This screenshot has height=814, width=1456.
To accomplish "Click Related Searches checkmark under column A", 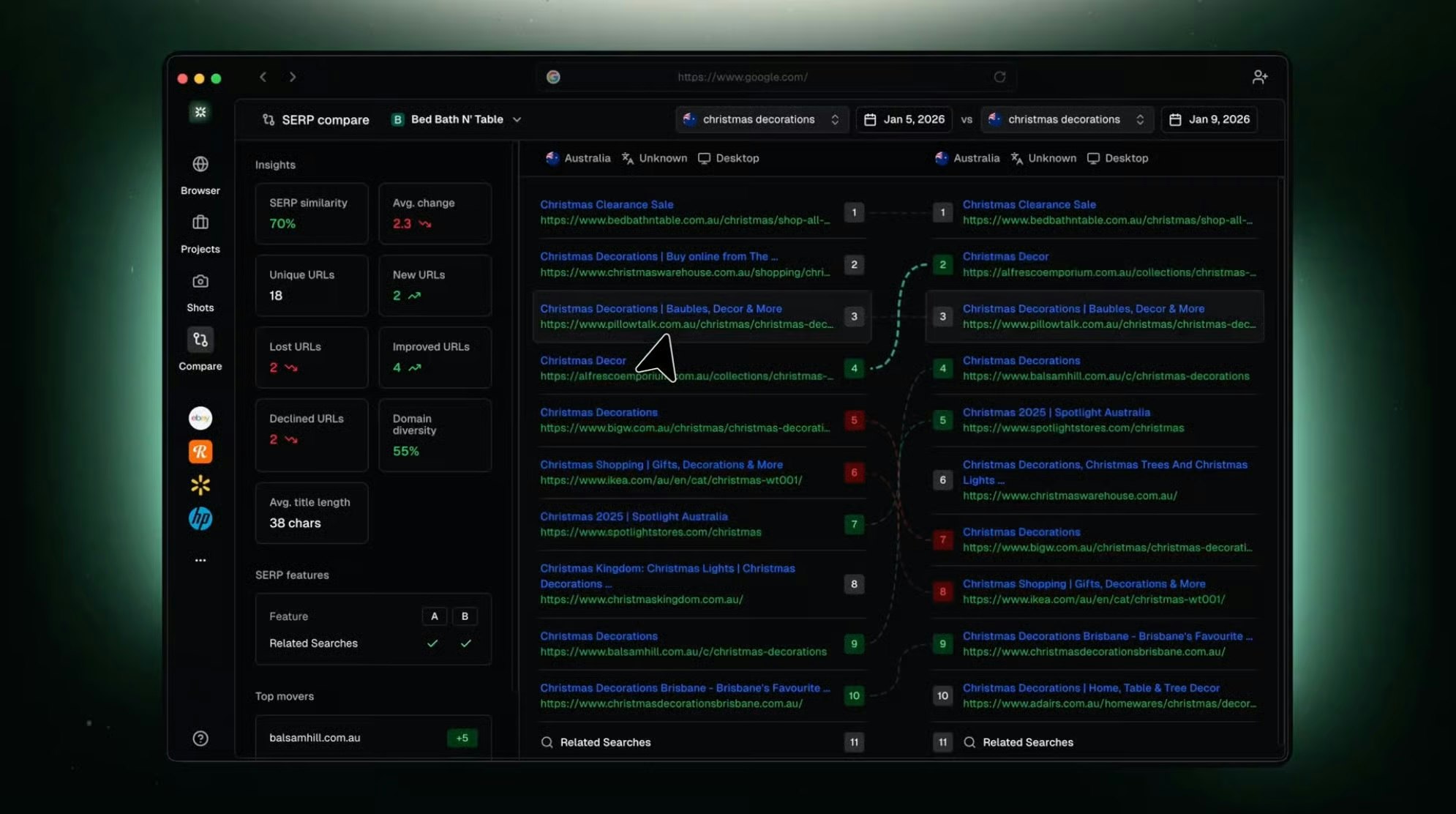I will click(x=432, y=643).
